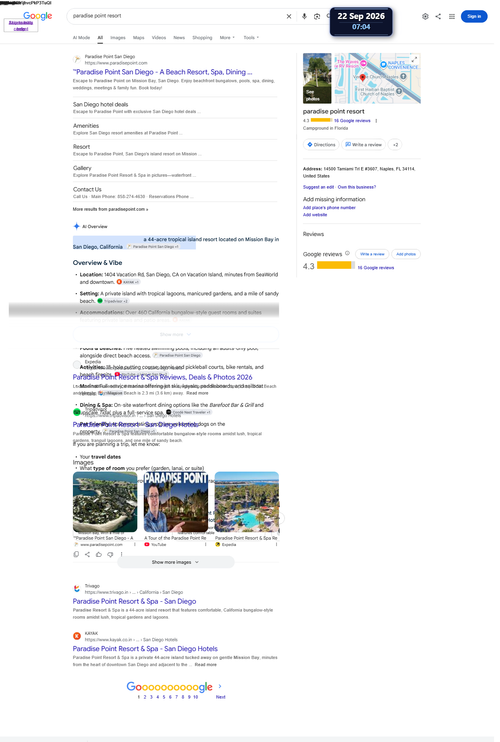This screenshot has width=500, height=742.
Task: Click Add place's phone number
Action: (x=329, y=207)
